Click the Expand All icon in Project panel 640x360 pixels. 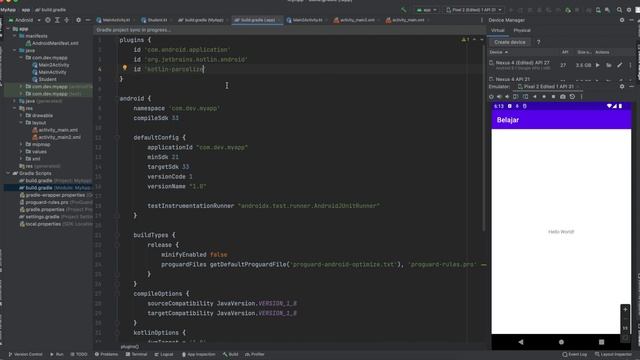[57, 20]
